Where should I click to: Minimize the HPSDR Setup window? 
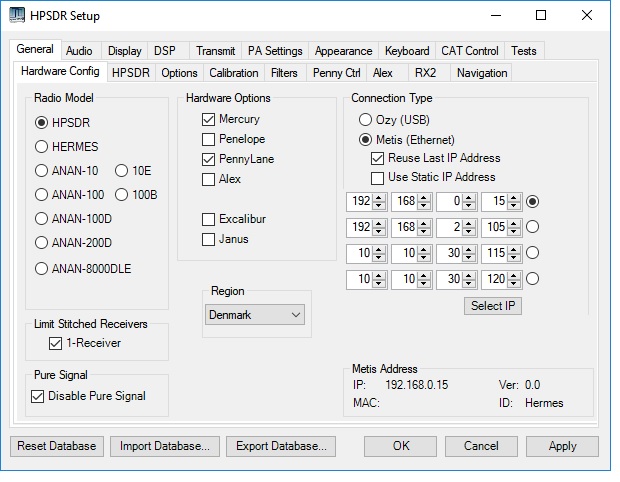496,15
